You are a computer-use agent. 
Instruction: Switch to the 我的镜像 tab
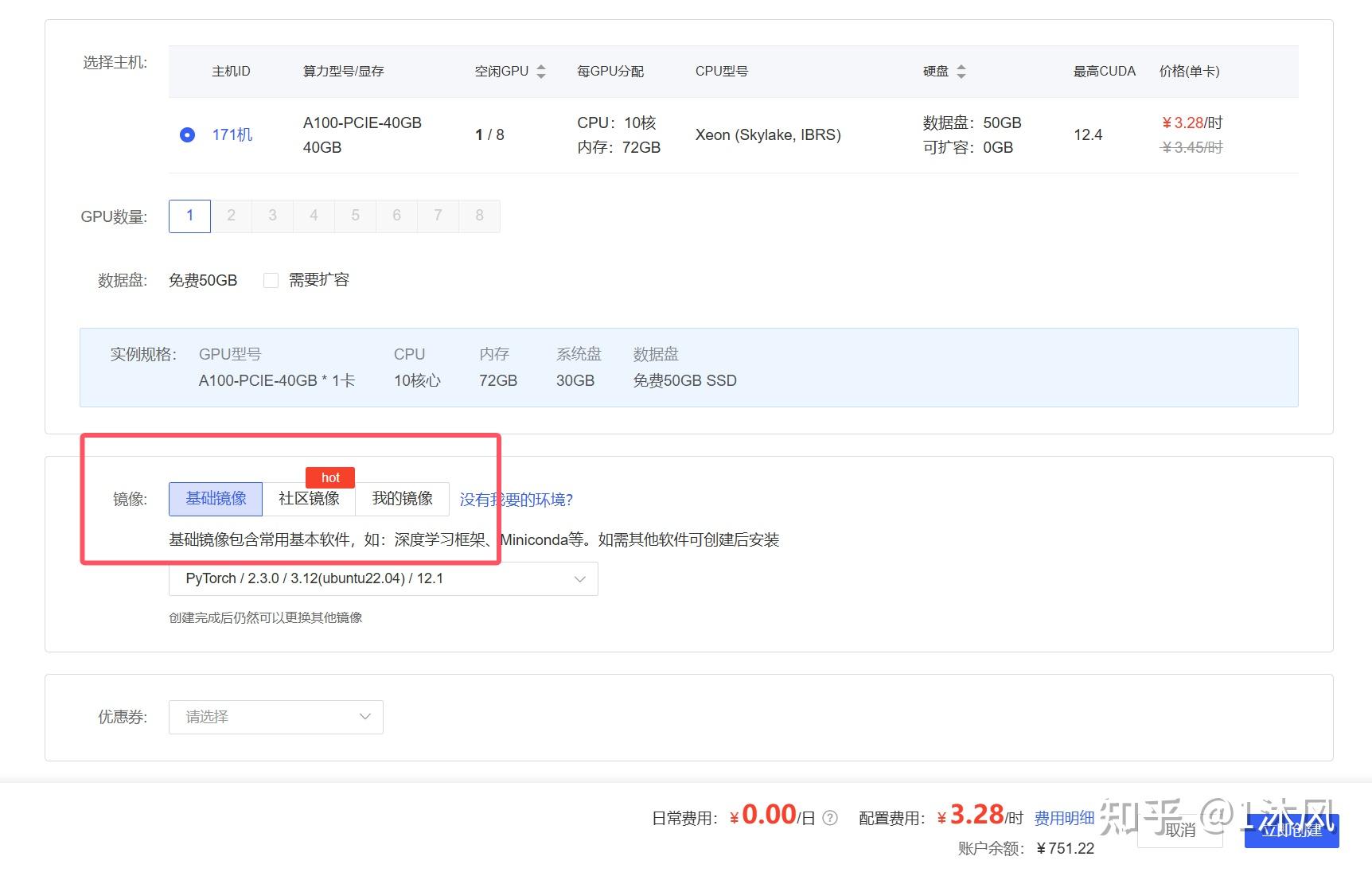[403, 499]
